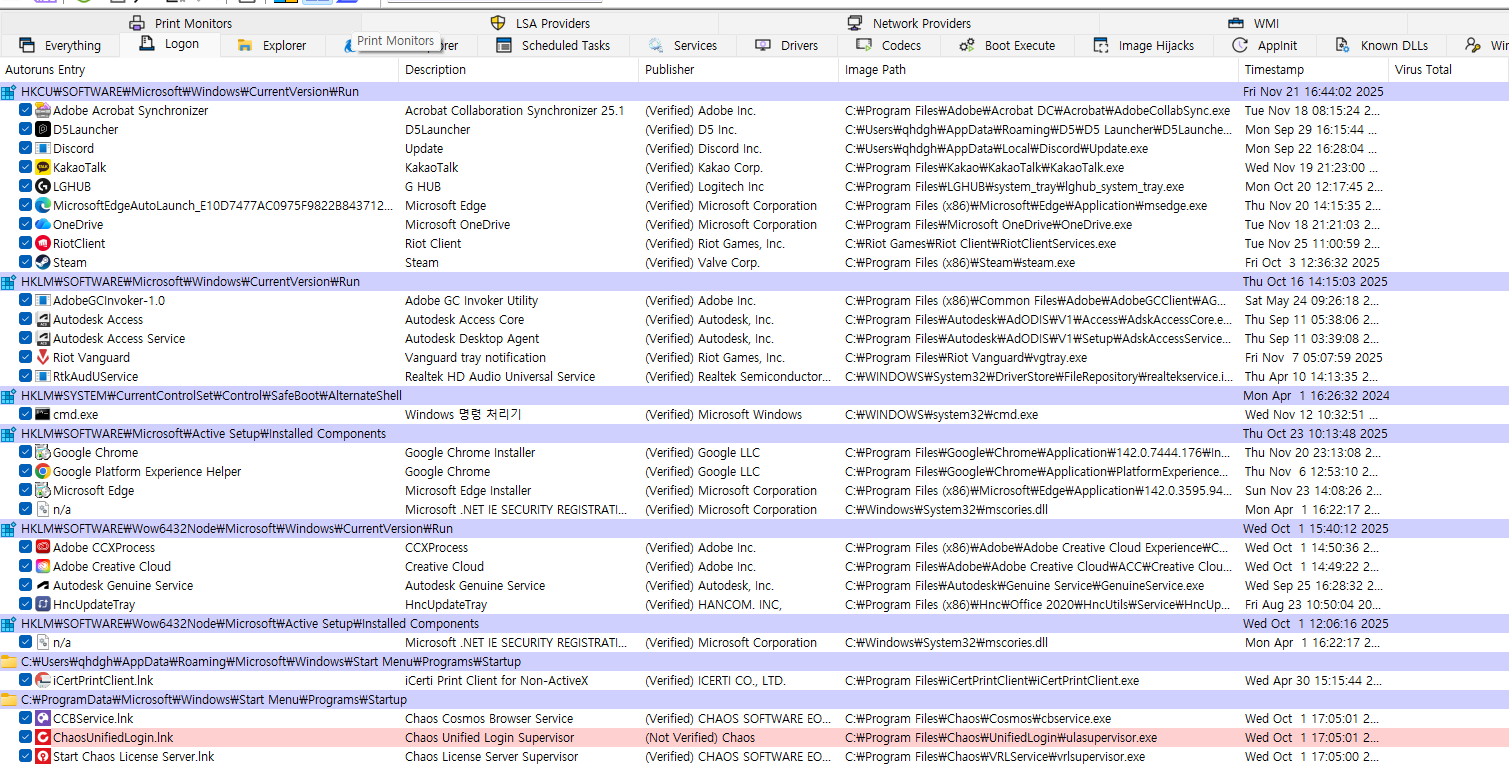Toggle the HncUpdateTray checkbox
This screenshot has width=1509, height=767.
(x=26, y=604)
